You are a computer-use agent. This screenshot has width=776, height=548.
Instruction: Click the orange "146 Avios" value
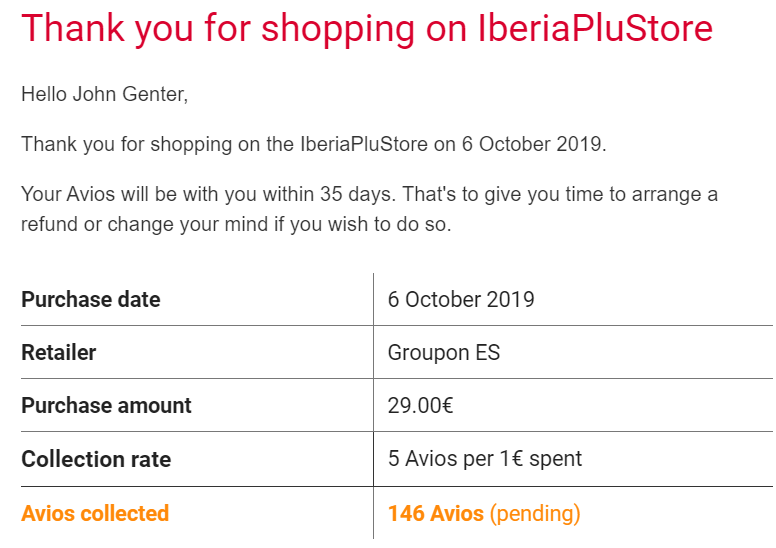coord(435,513)
